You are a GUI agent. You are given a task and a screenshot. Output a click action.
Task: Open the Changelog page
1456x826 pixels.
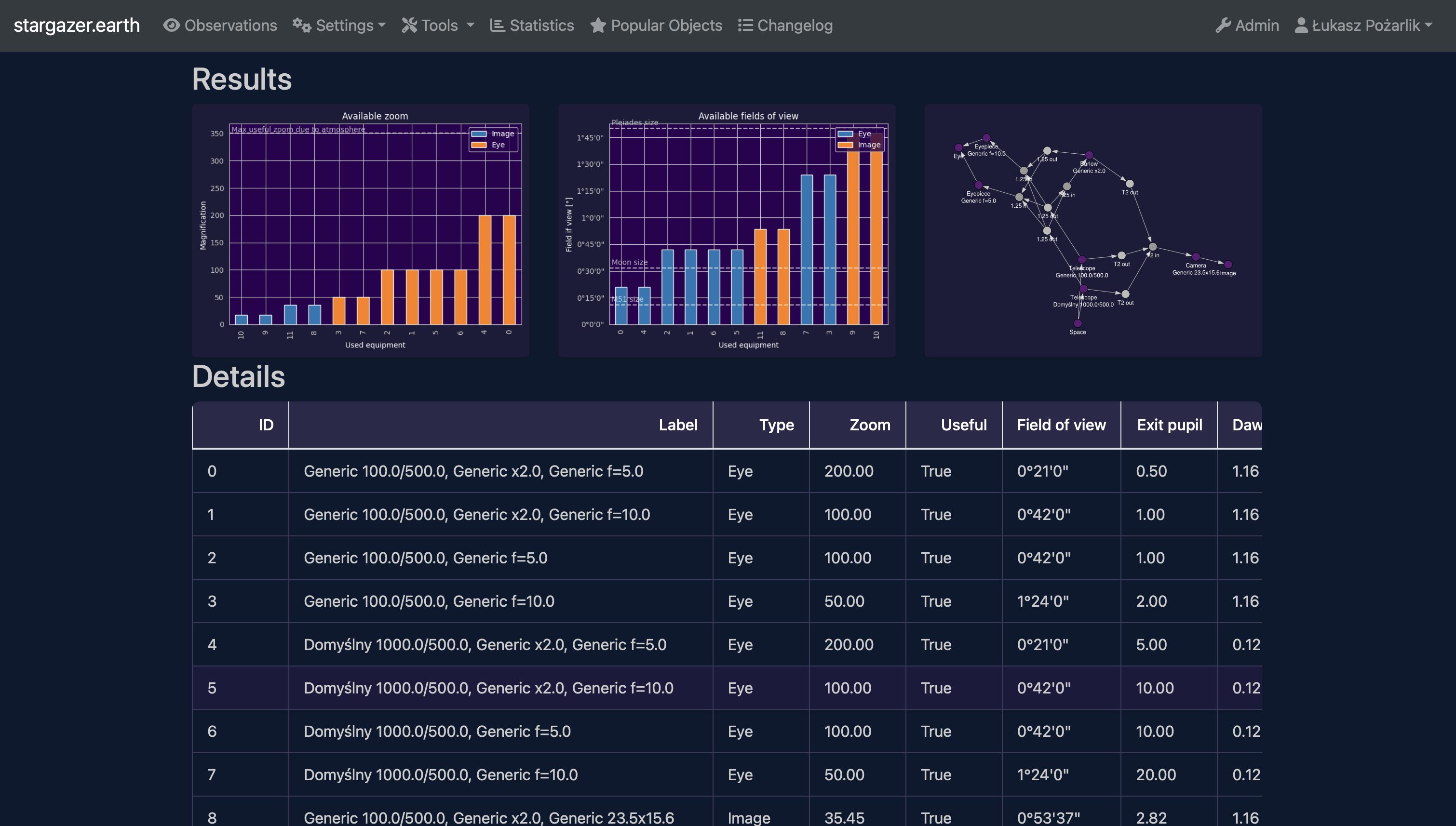tap(795, 26)
